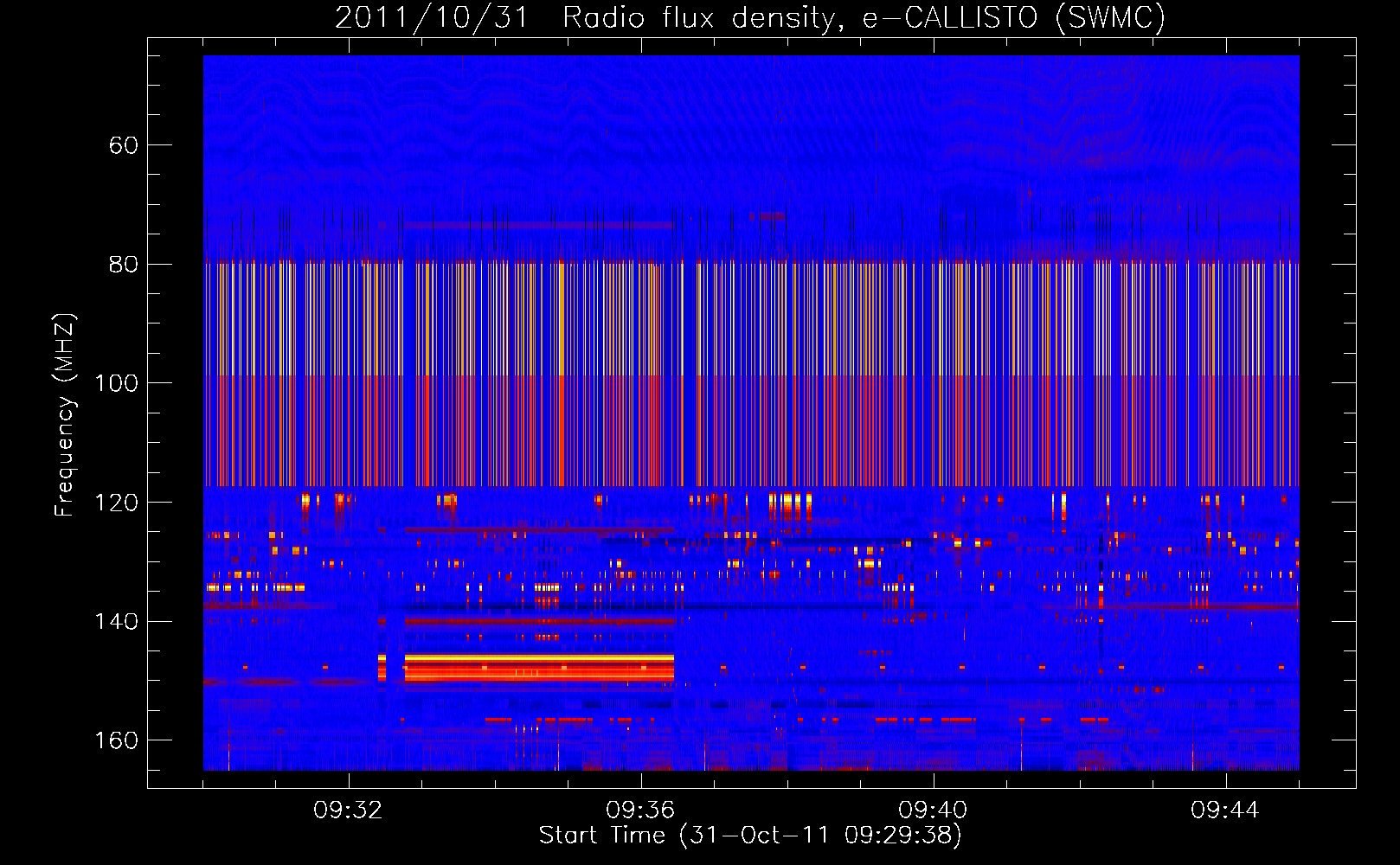1400x865 pixels.
Task: Click the 'Frequency (MHZ)' axis label
Action: (65, 415)
